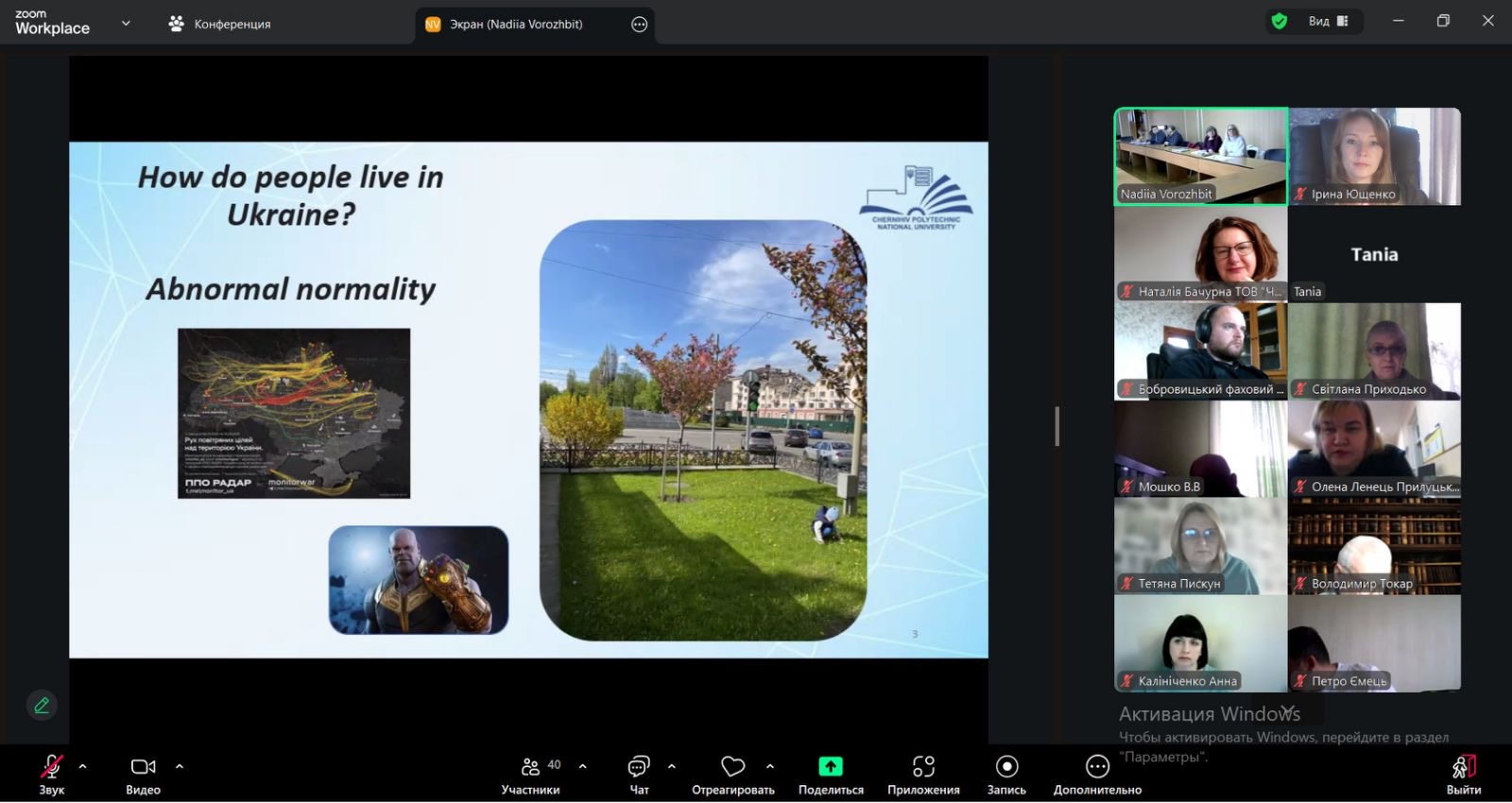Open the Вид view layout button

click(x=1328, y=21)
